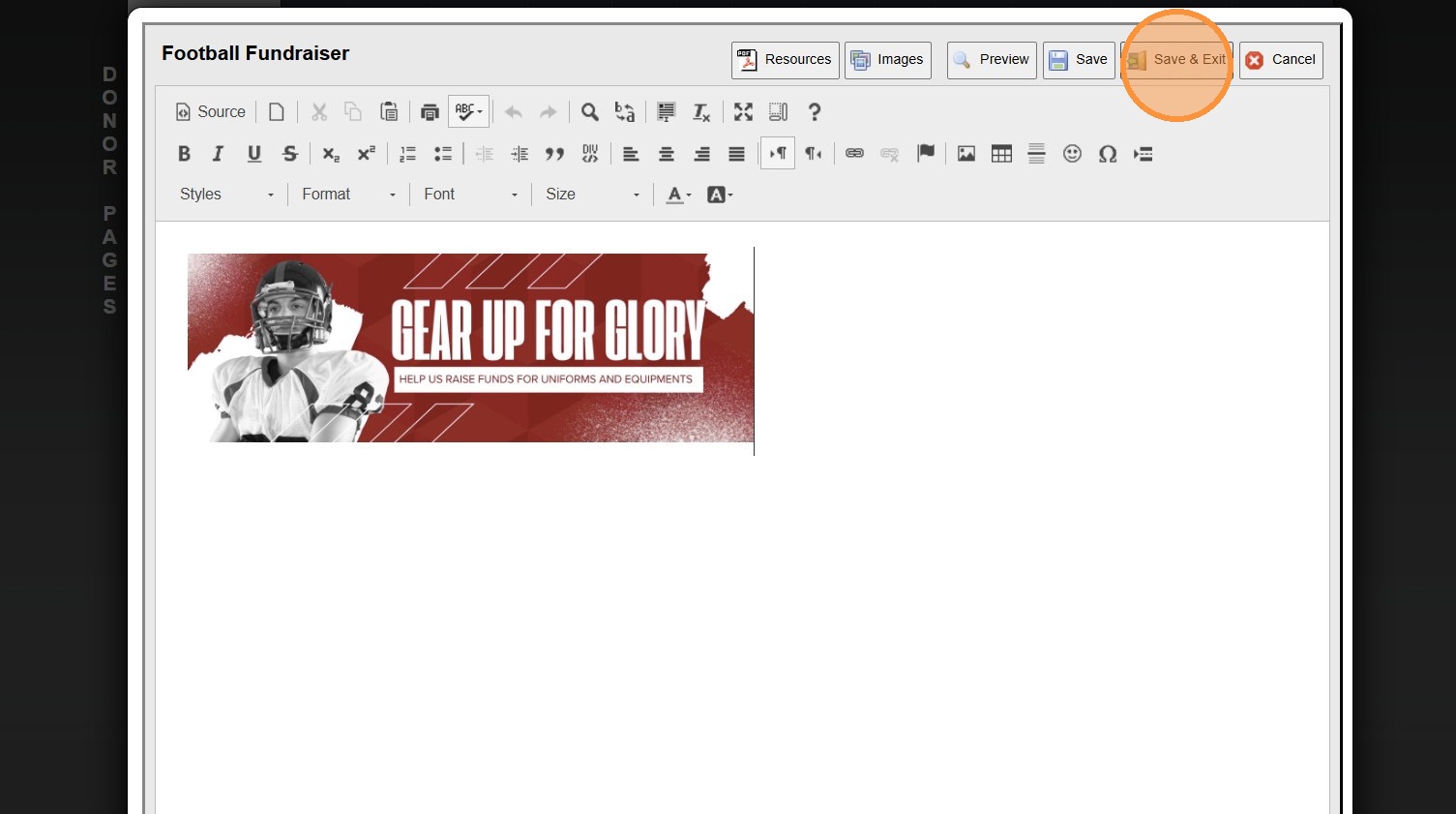The height and width of the screenshot is (814, 1456).
Task: Expand the Font dropdown
Action: pyautogui.click(x=470, y=195)
